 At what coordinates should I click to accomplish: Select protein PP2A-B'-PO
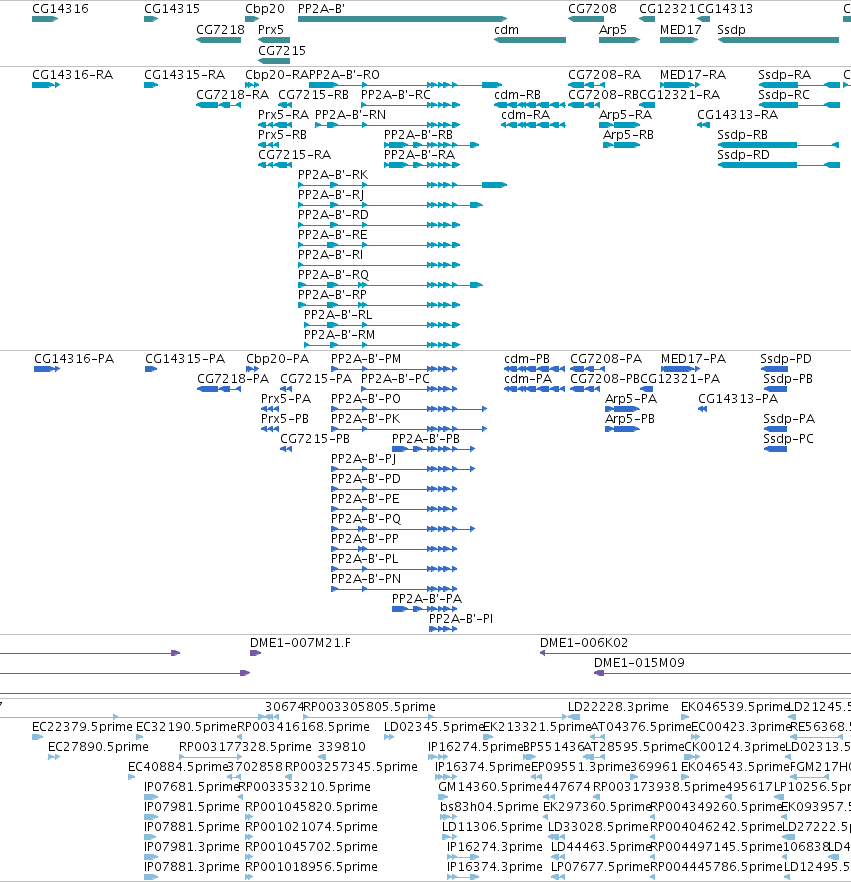coord(366,399)
